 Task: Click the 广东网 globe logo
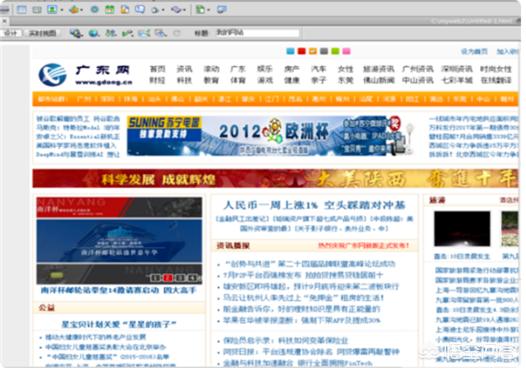[x=53, y=74]
